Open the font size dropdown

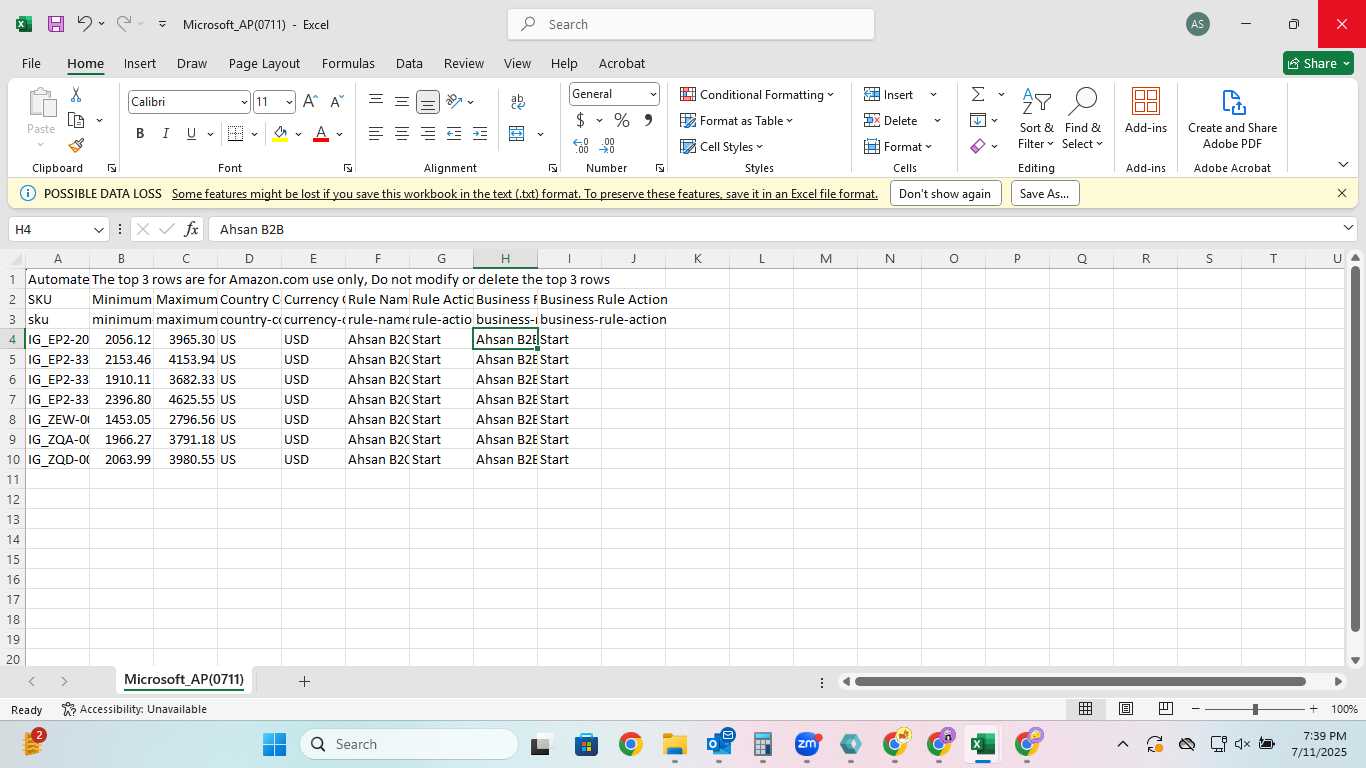point(289,102)
